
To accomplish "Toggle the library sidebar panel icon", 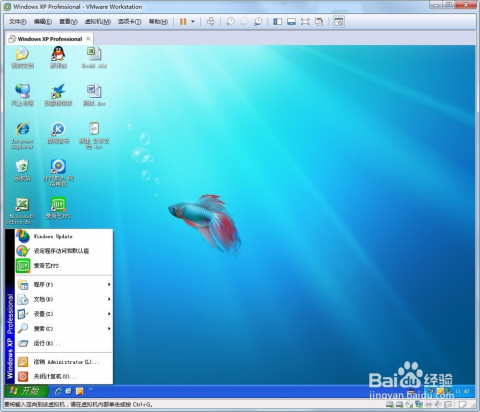I will pos(277,22).
